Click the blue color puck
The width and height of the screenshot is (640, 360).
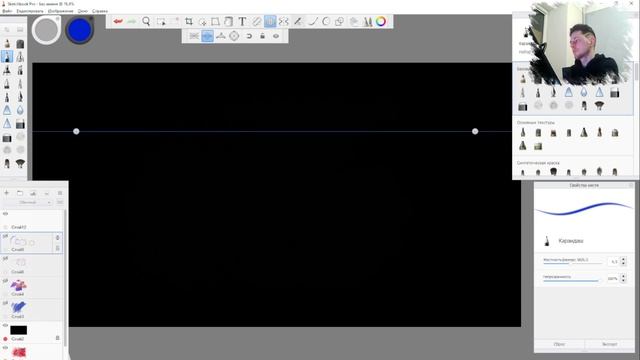pos(80,30)
